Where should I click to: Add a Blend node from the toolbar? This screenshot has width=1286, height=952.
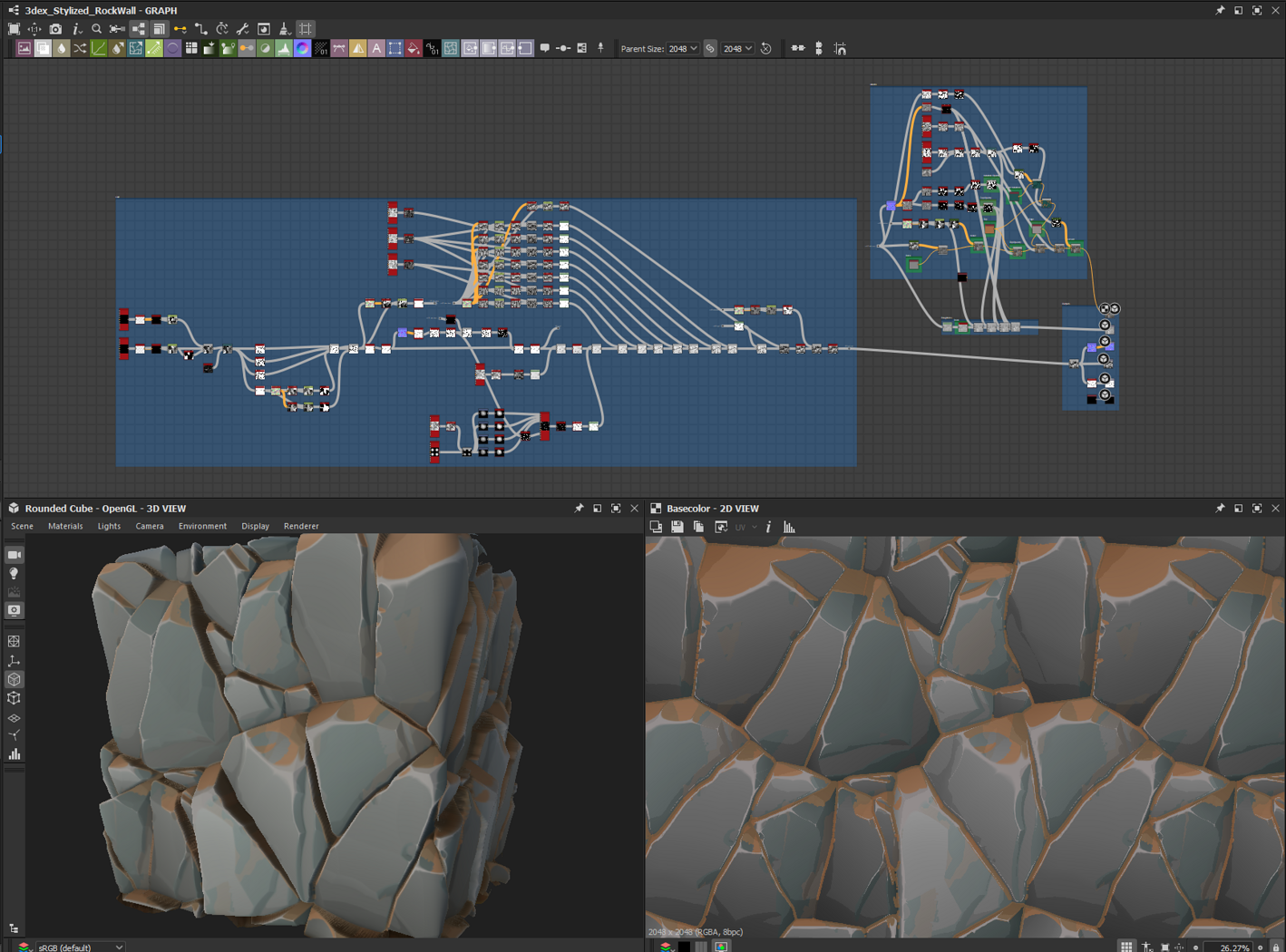coord(43,49)
